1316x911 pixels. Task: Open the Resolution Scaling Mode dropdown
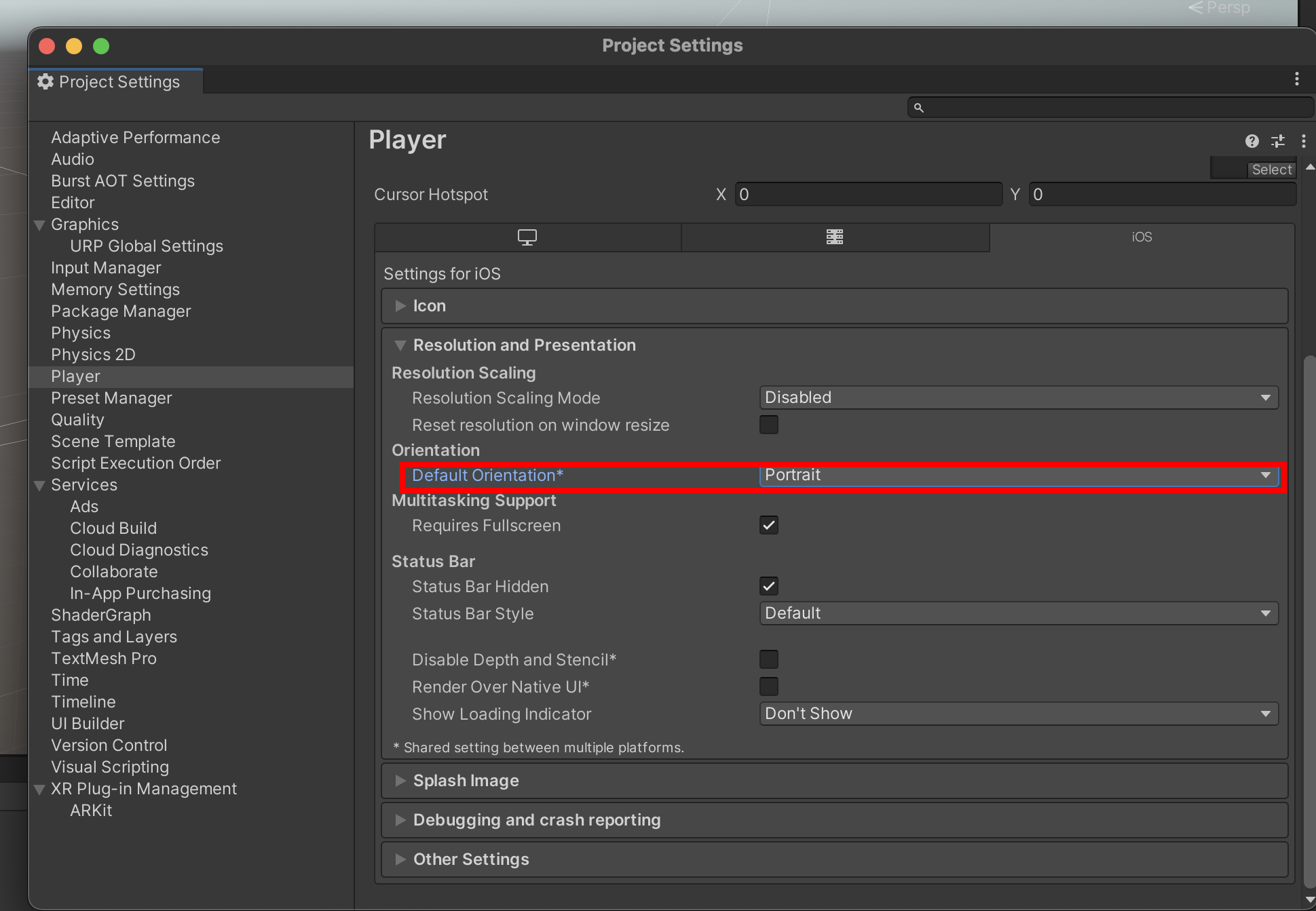pyautogui.click(x=1018, y=398)
